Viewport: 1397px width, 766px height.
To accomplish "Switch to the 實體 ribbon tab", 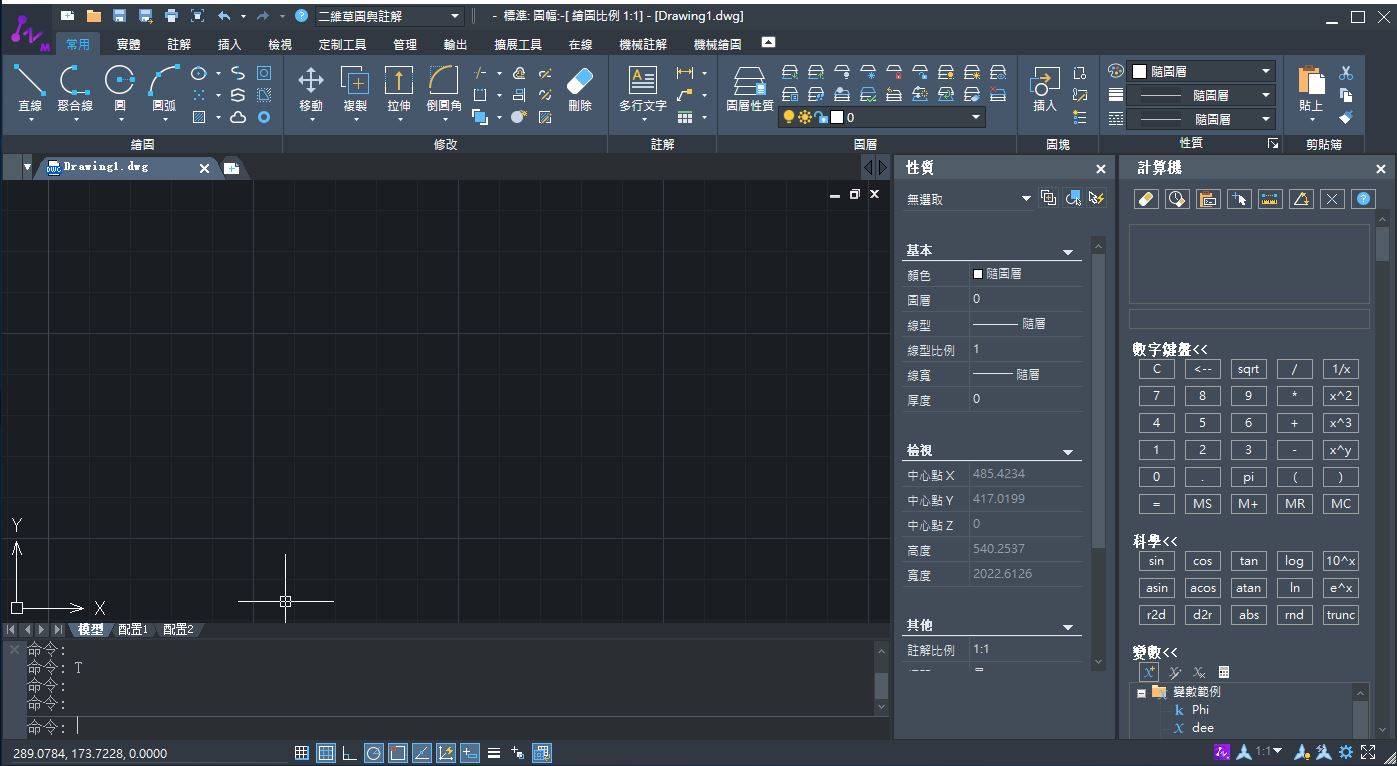I will click(129, 44).
